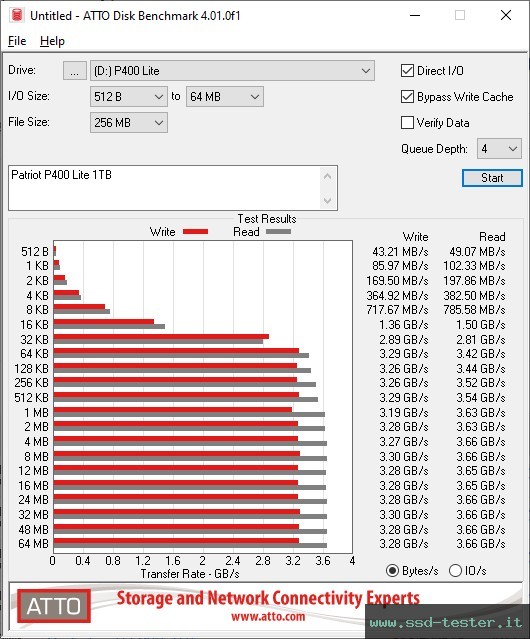Click the Read column header
This screenshot has width=530, height=639.
[x=492, y=237]
